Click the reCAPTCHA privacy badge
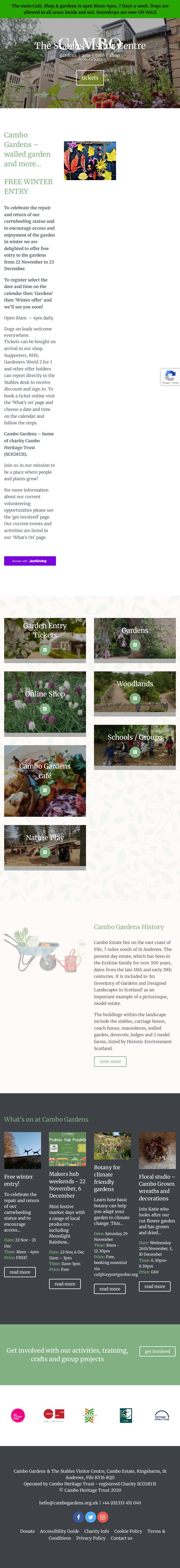Viewport: 180px width, 1568px height. [x=170, y=377]
